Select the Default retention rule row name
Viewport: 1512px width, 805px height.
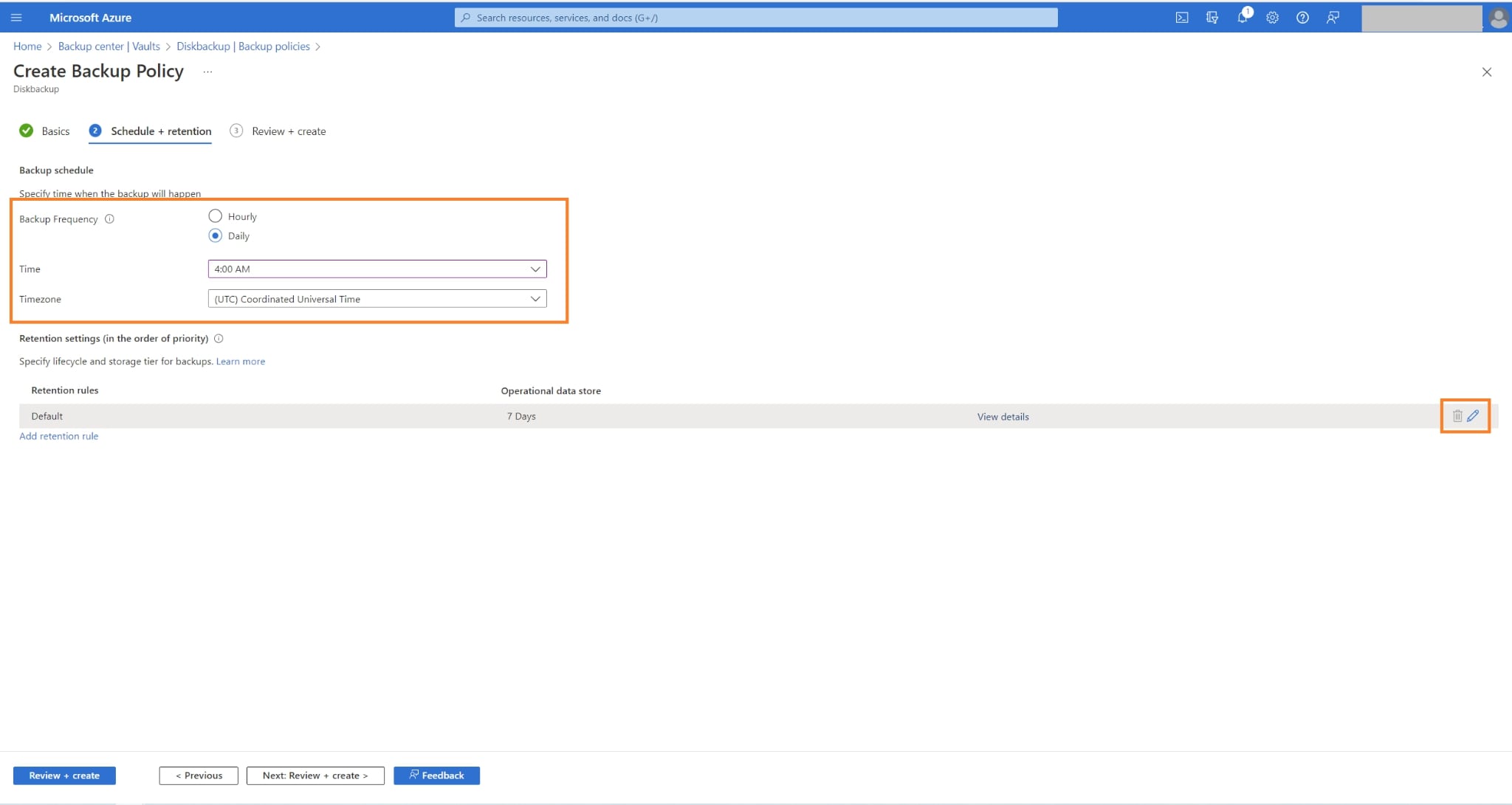(47, 416)
